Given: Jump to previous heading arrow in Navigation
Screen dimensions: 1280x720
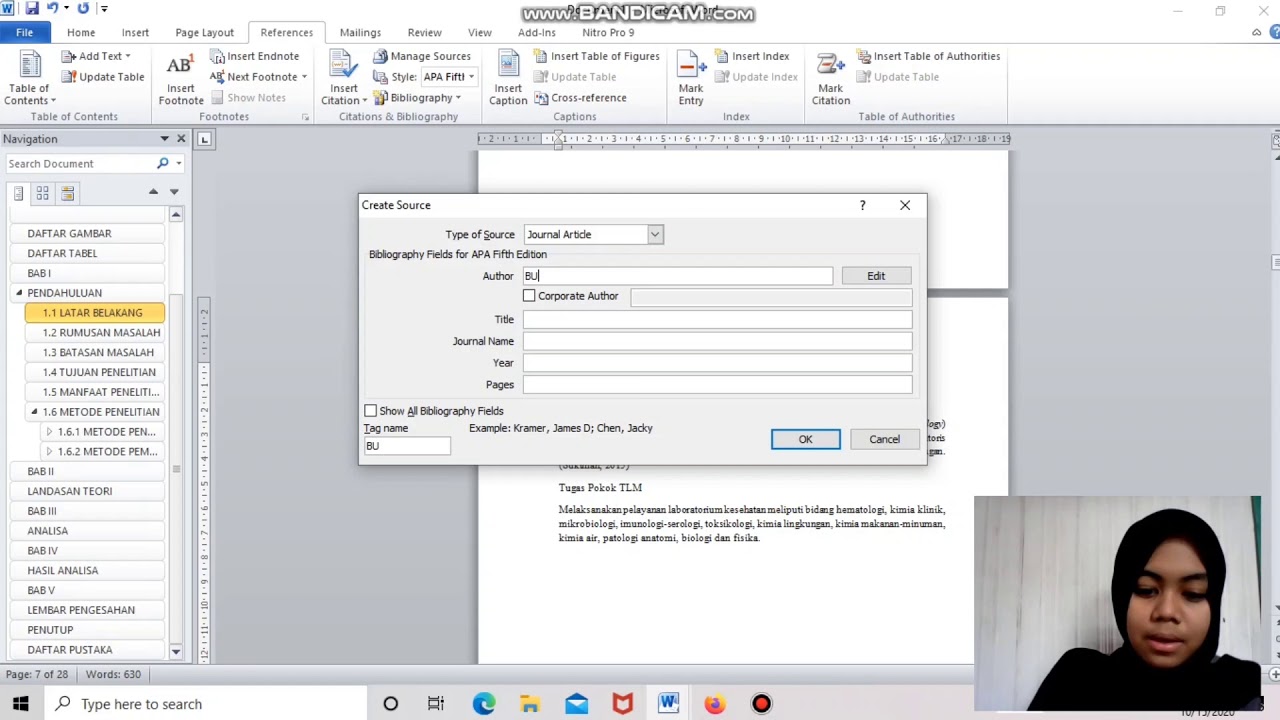Looking at the screenshot, I should click(x=153, y=192).
